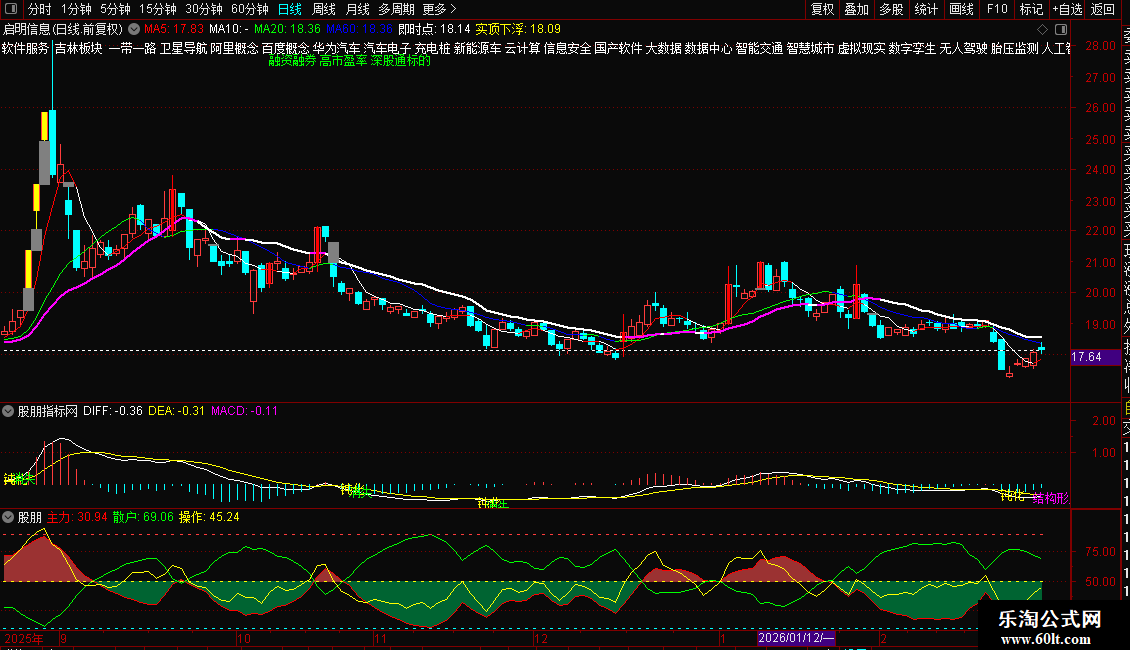1130x650 pixels.
Task: Select the 日线 daily chart tab
Action: coord(290,9)
